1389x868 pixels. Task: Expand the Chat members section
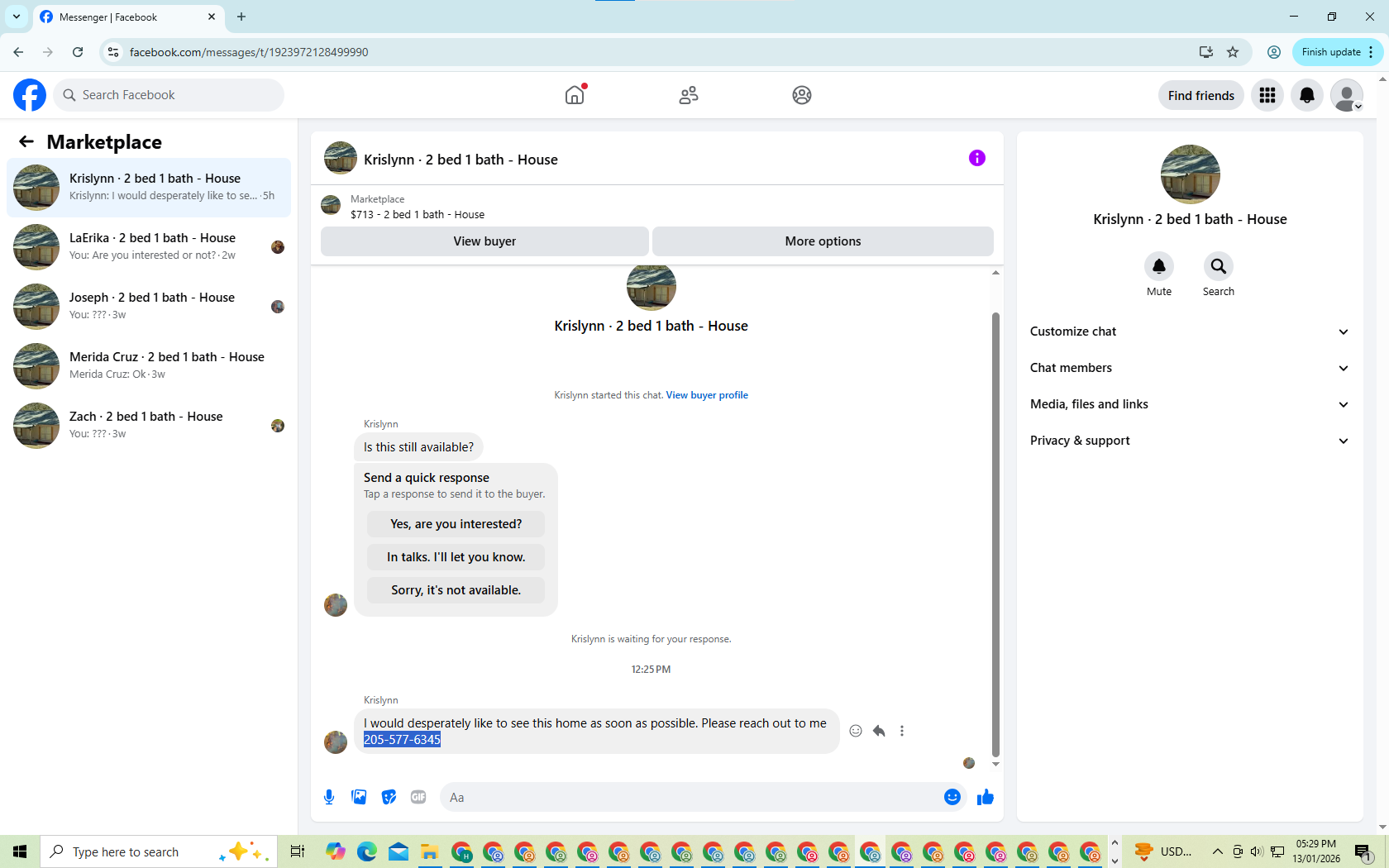1190,368
